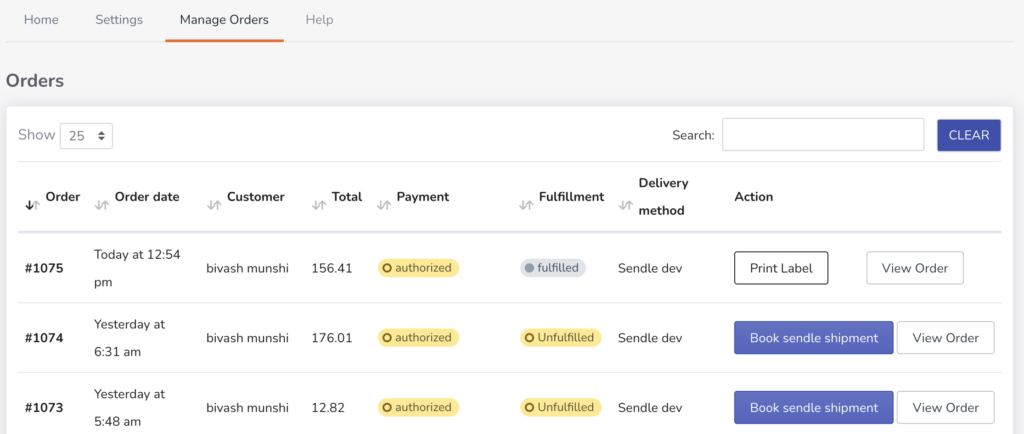View Order for order #1075

(x=914, y=268)
